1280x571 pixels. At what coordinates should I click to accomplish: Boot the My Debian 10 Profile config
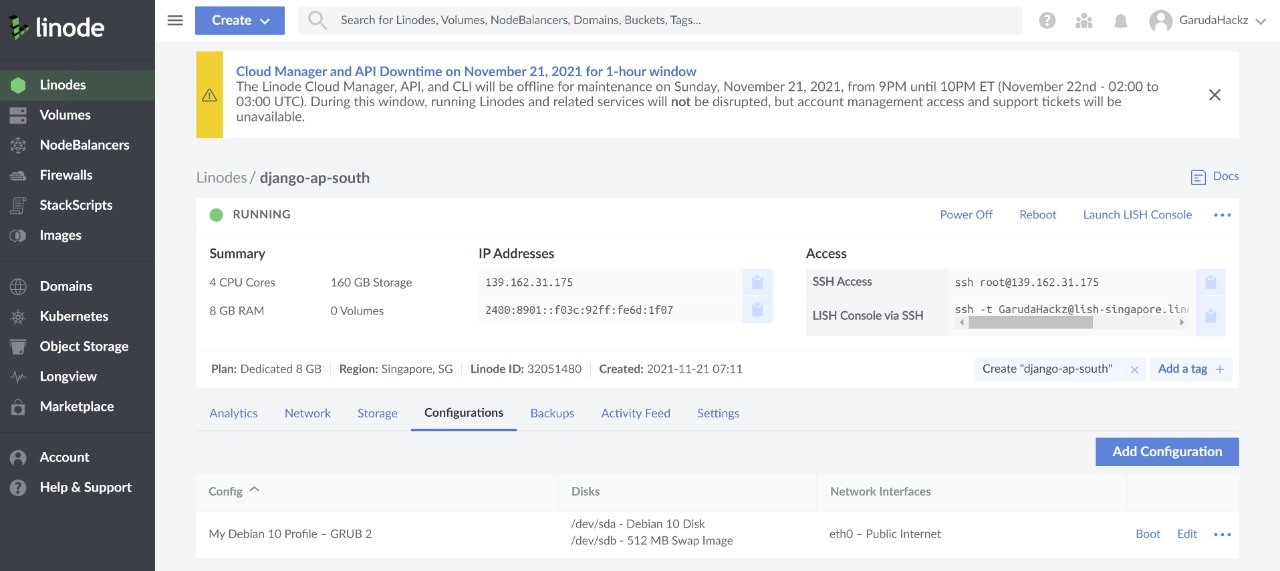click(1148, 534)
